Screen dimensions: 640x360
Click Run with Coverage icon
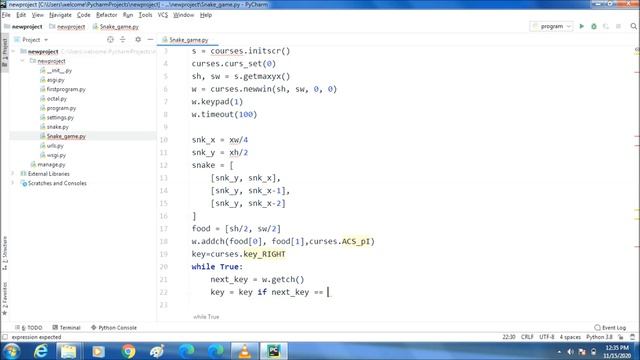coord(606,27)
